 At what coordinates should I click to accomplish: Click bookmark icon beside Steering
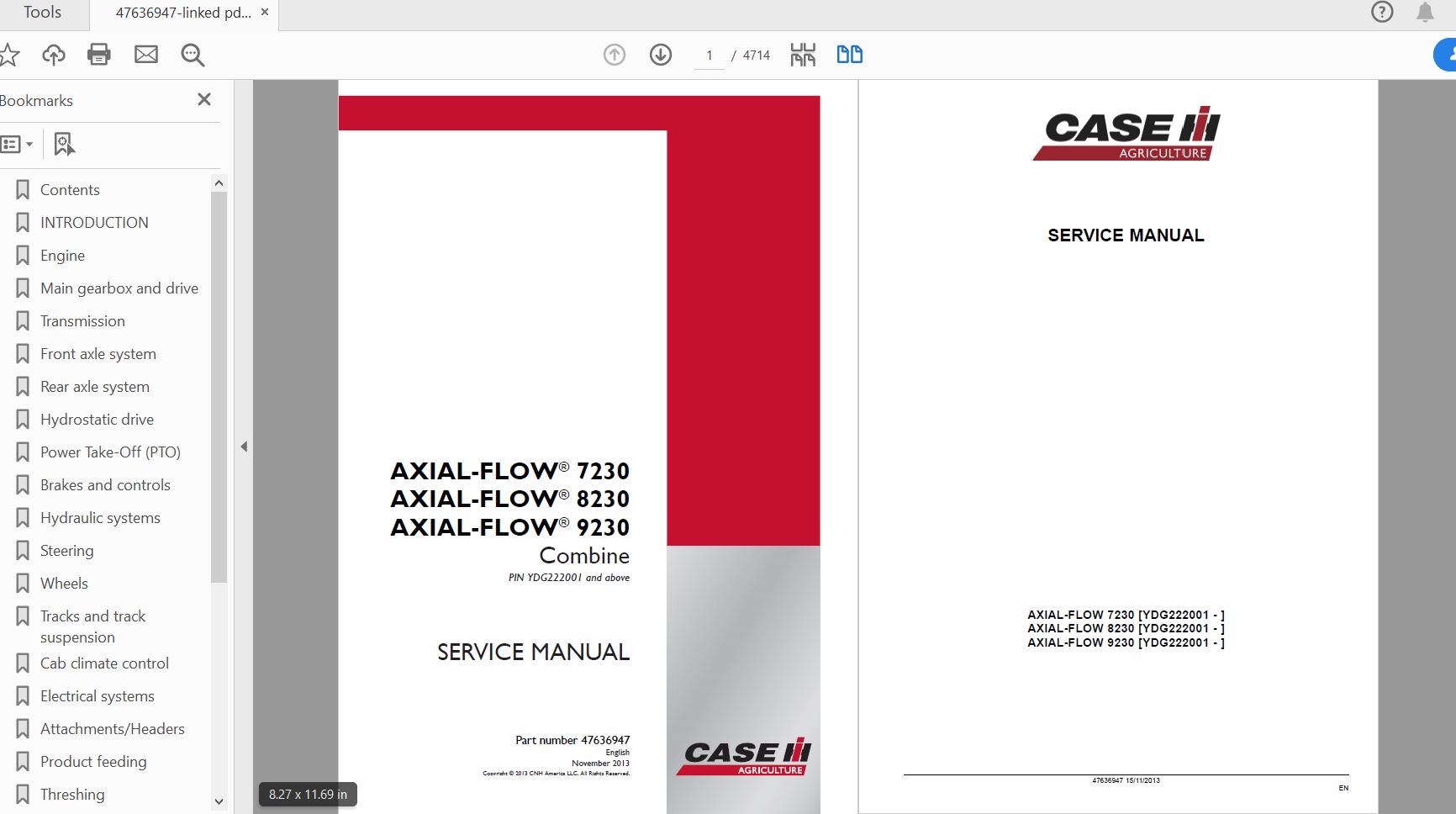click(23, 551)
